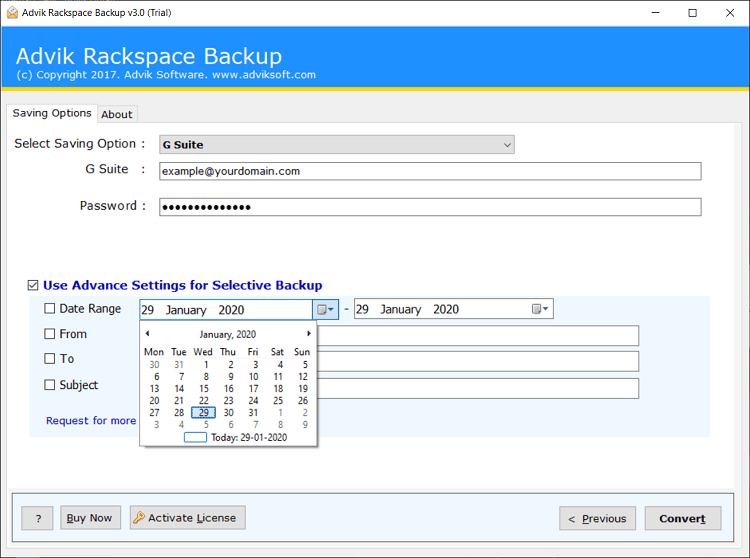
Task: Pick January 15 in the calendar
Action: [x=204, y=389]
